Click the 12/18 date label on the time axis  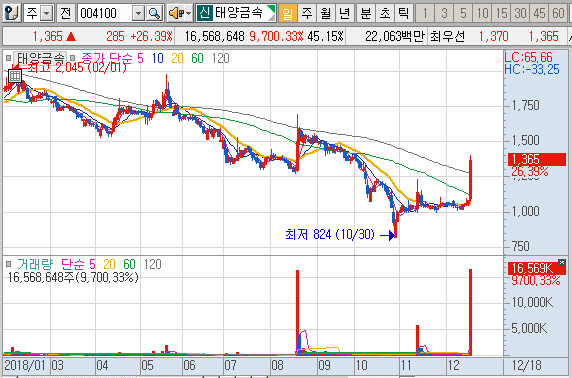(x=526, y=365)
